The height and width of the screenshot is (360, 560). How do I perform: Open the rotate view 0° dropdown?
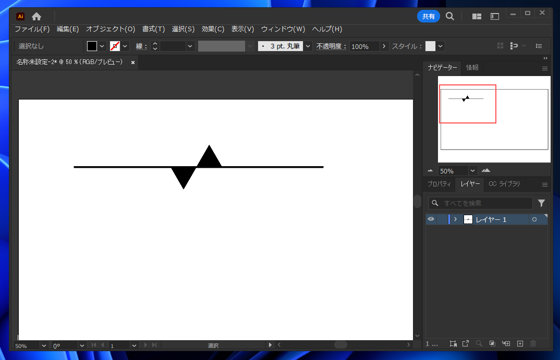82,346
